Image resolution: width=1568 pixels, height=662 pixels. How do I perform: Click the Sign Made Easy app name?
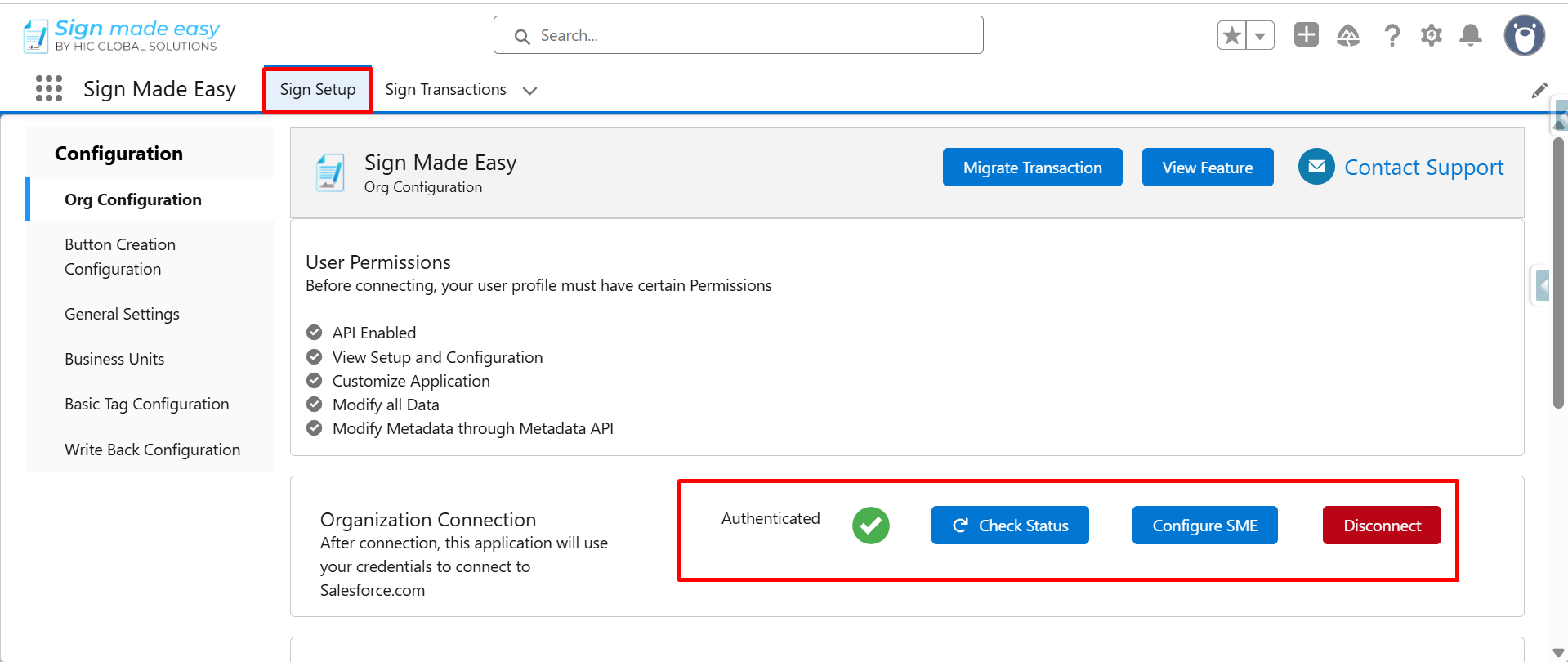159,88
